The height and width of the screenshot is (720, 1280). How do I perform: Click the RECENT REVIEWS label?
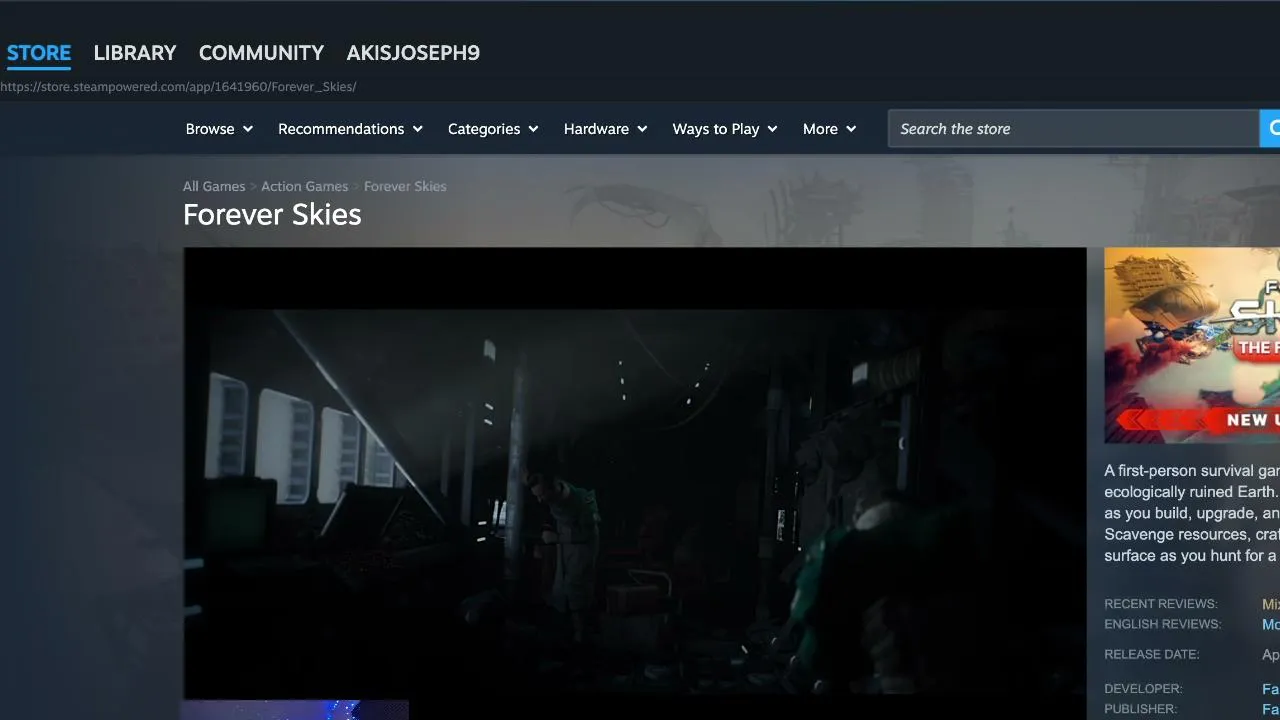(1161, 604)
